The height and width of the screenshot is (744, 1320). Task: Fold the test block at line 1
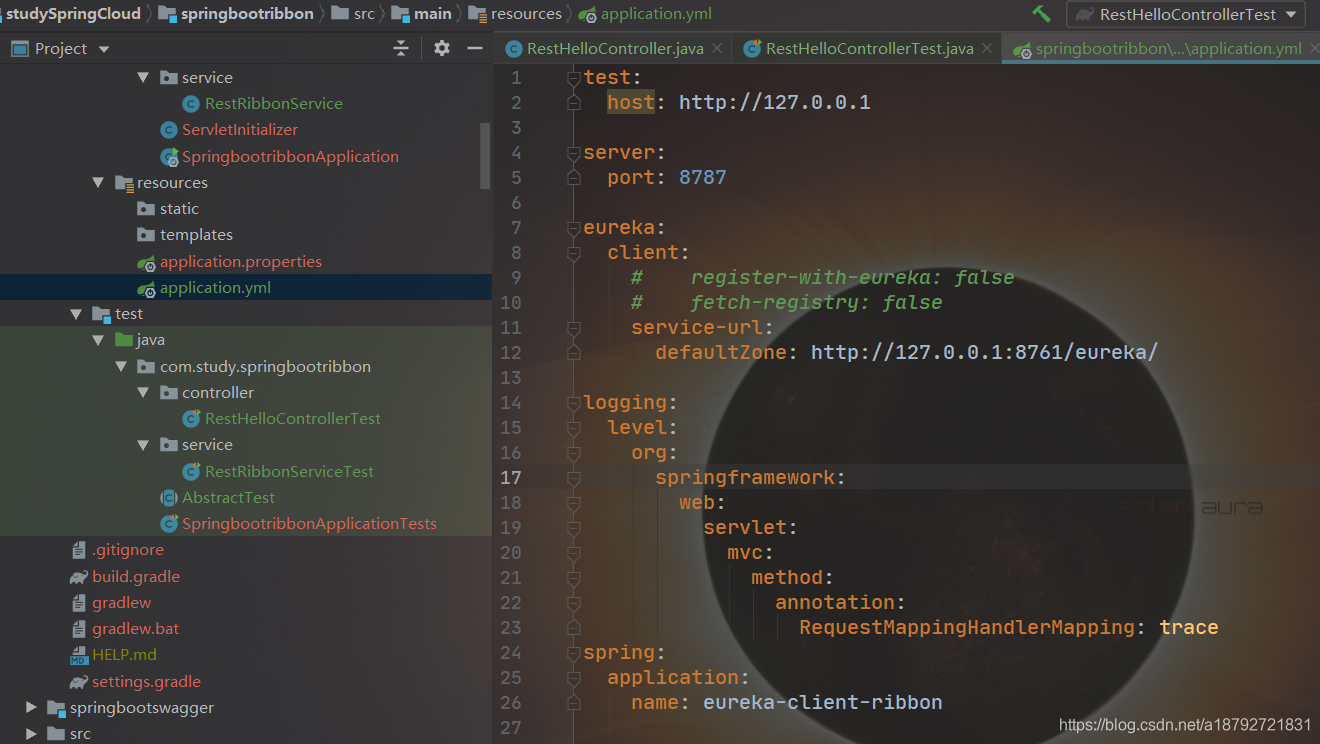coord(574,77)
